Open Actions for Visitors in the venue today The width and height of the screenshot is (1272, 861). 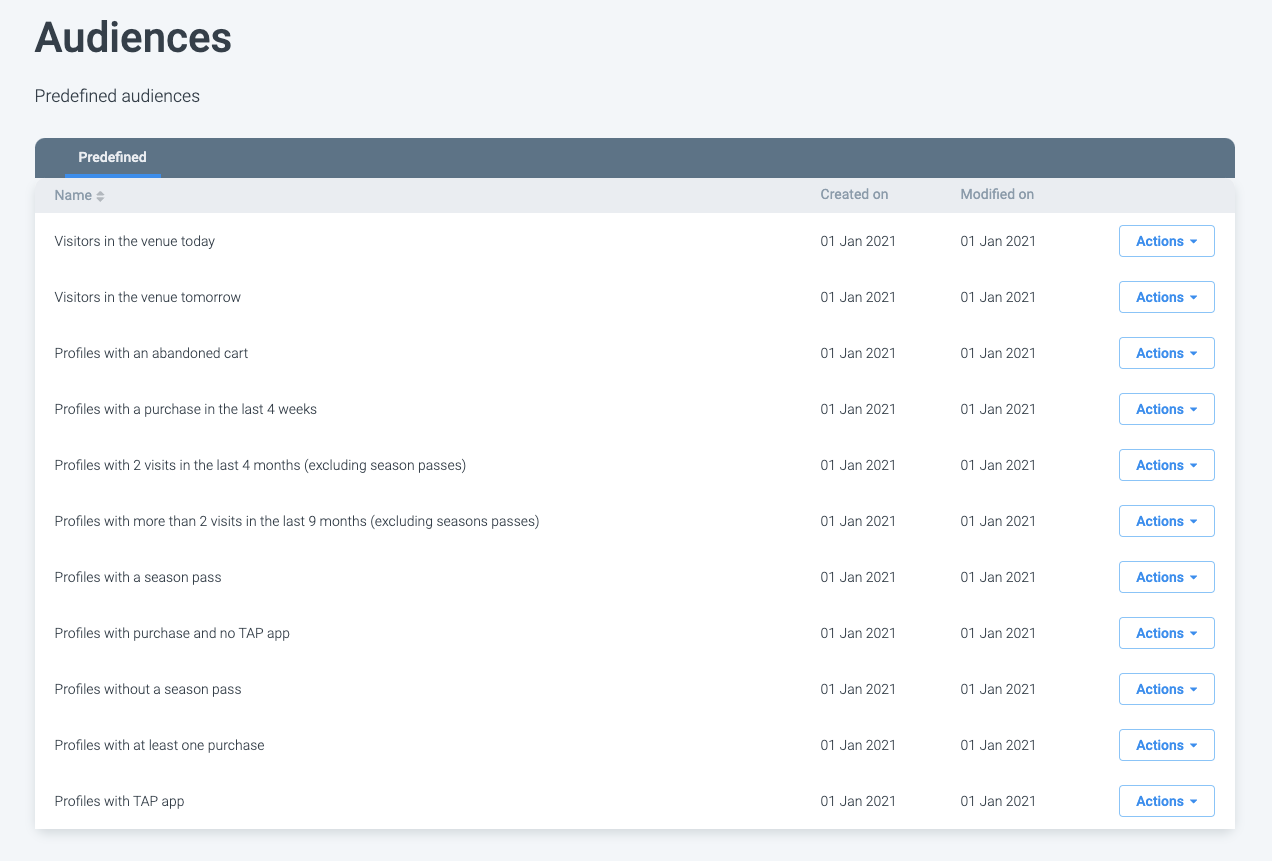click(x=1166, y=241)
